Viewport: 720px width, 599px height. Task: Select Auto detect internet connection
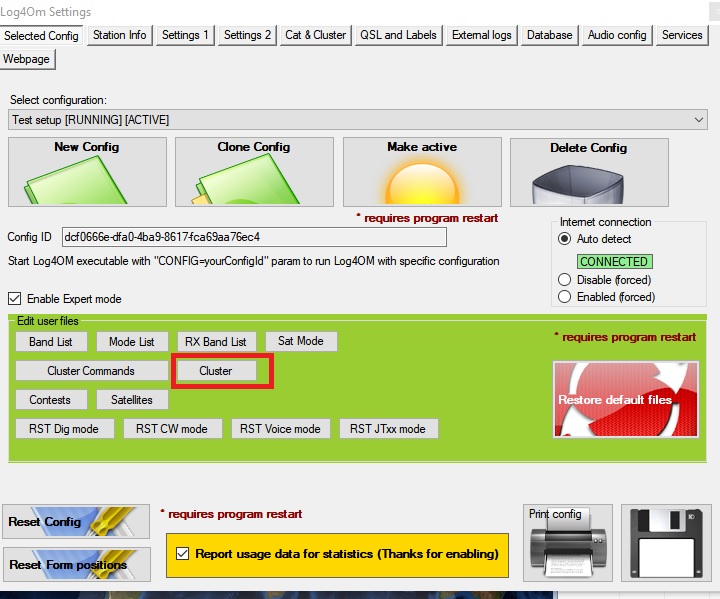[564, 239]
